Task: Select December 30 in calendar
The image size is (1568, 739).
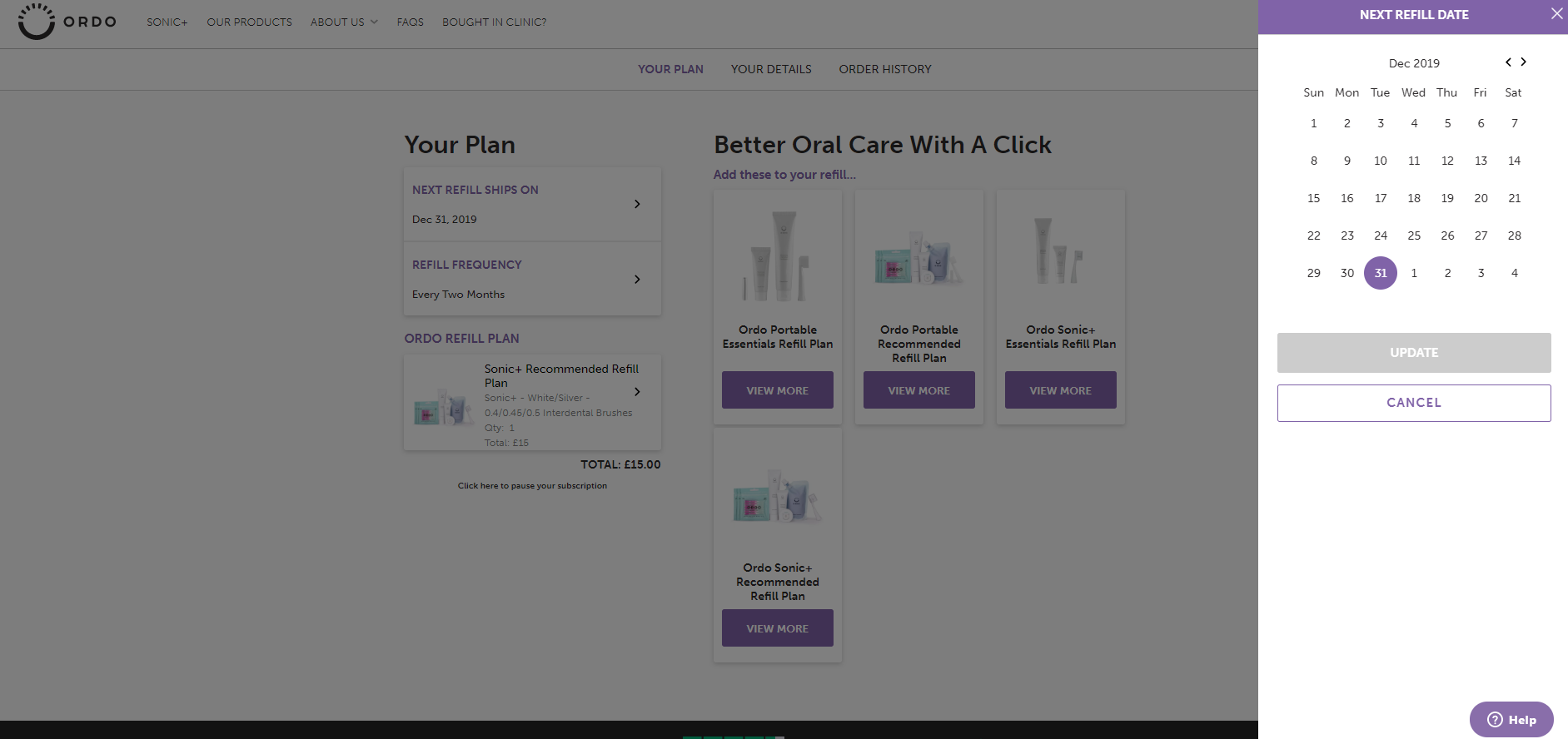Action: (x=1347, y=273)
